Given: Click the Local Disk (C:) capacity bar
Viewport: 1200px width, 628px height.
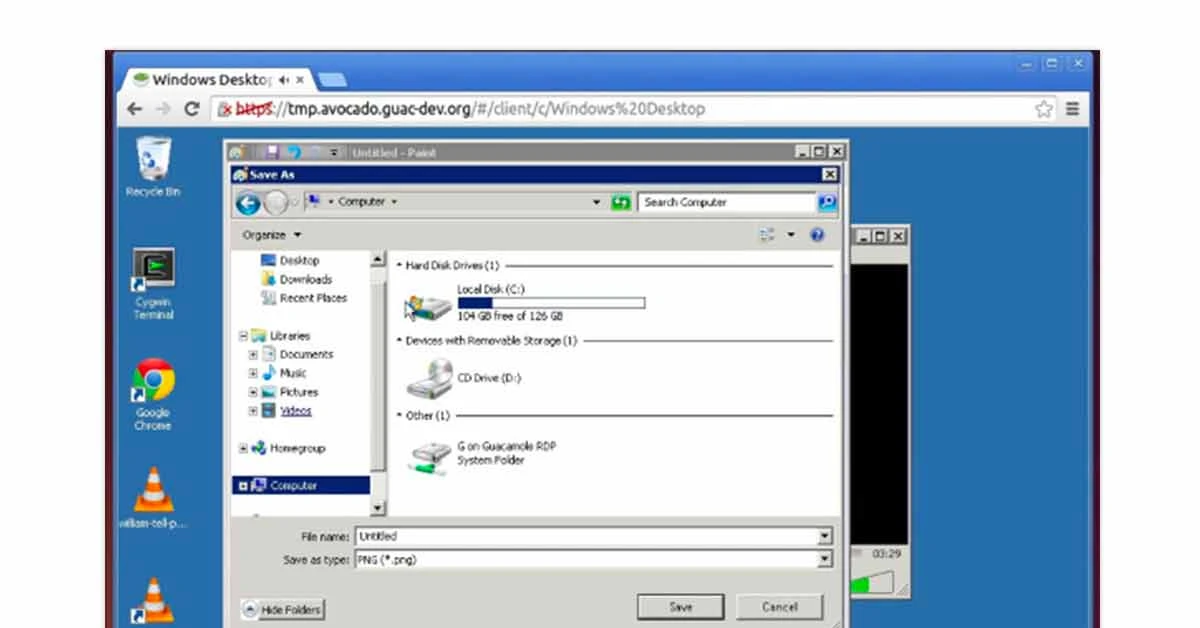Looking at the screenshot, I should point(550,302).
